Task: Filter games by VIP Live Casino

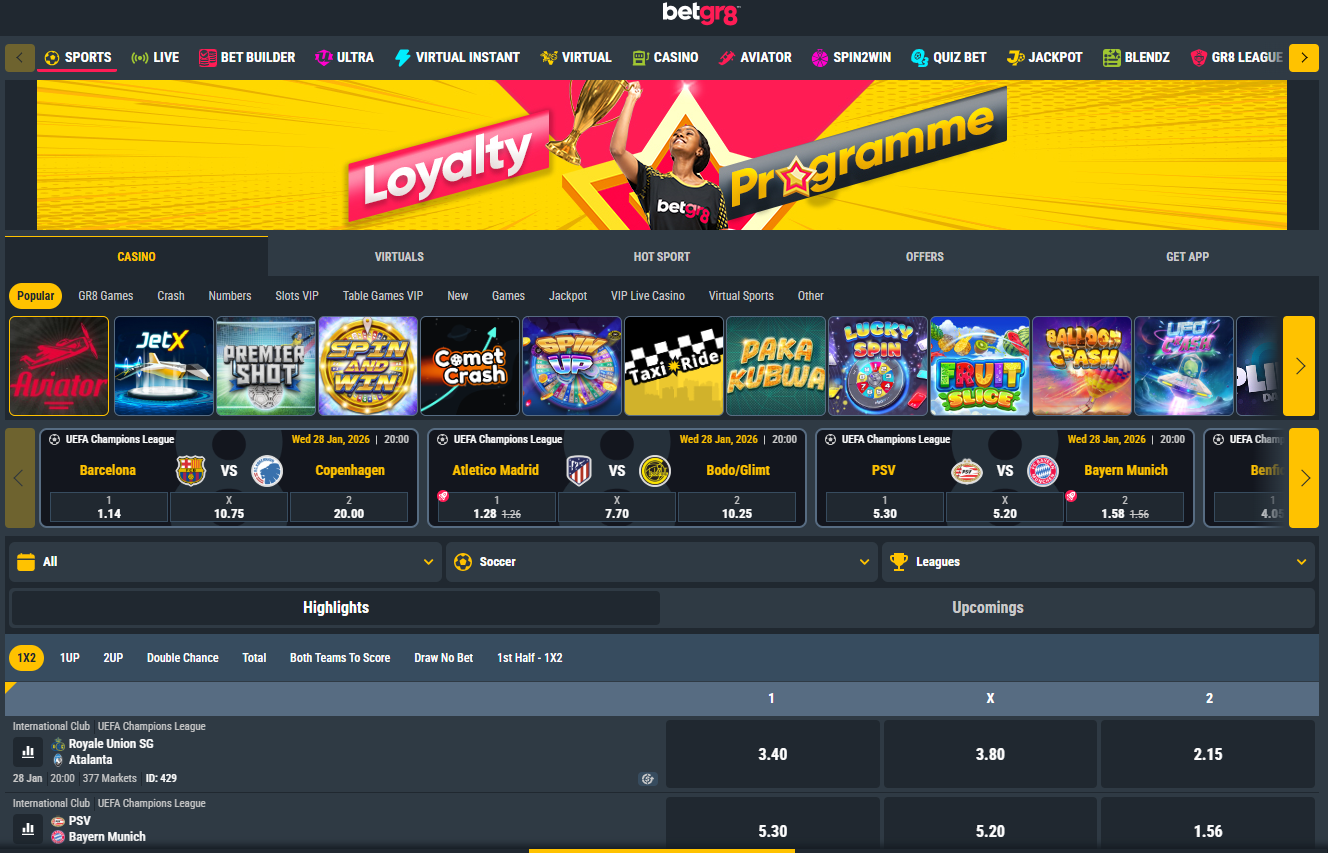Action: pyautogui.click(x=648, y=296)
